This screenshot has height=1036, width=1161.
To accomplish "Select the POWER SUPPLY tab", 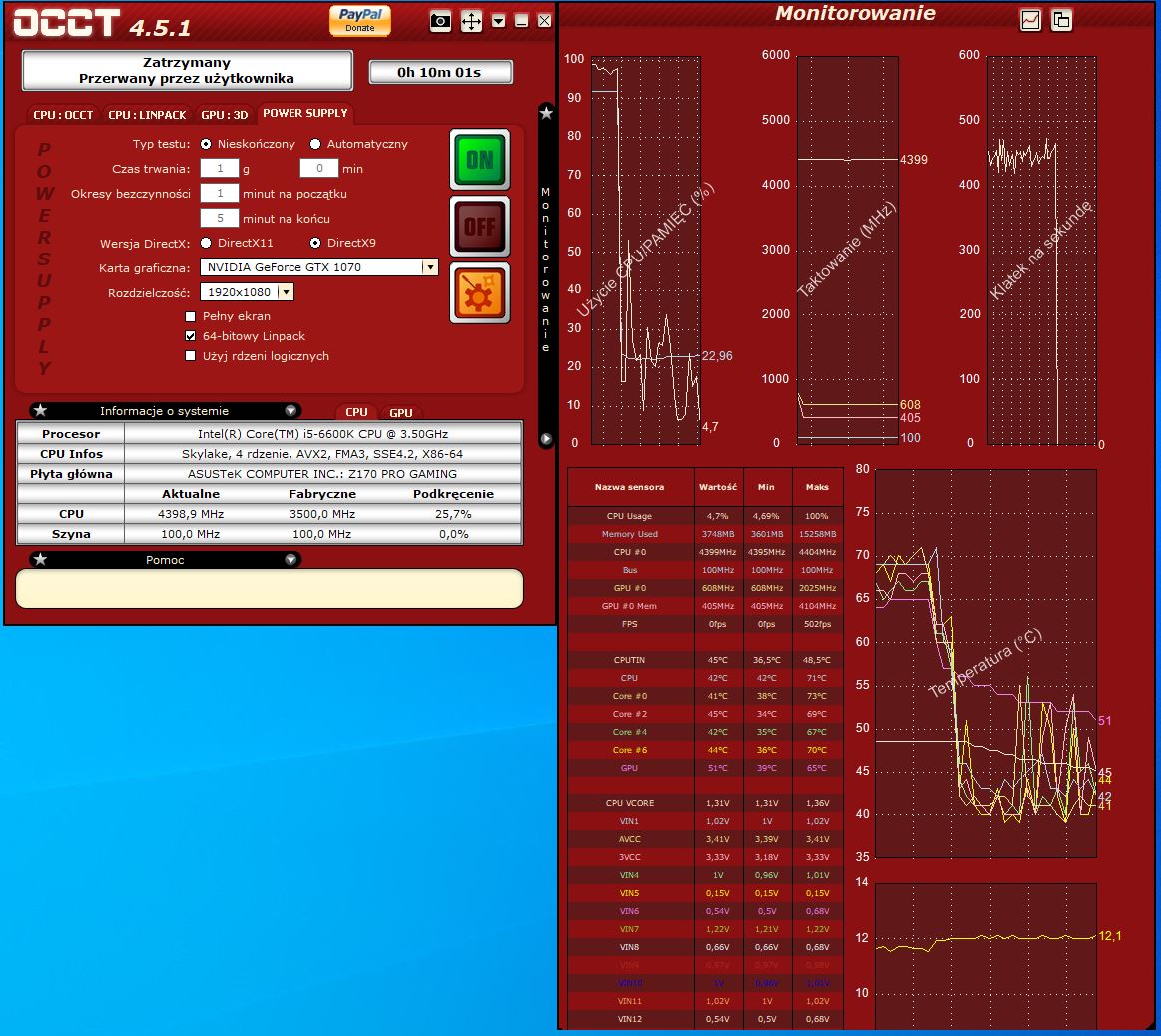I will [305, 114].
